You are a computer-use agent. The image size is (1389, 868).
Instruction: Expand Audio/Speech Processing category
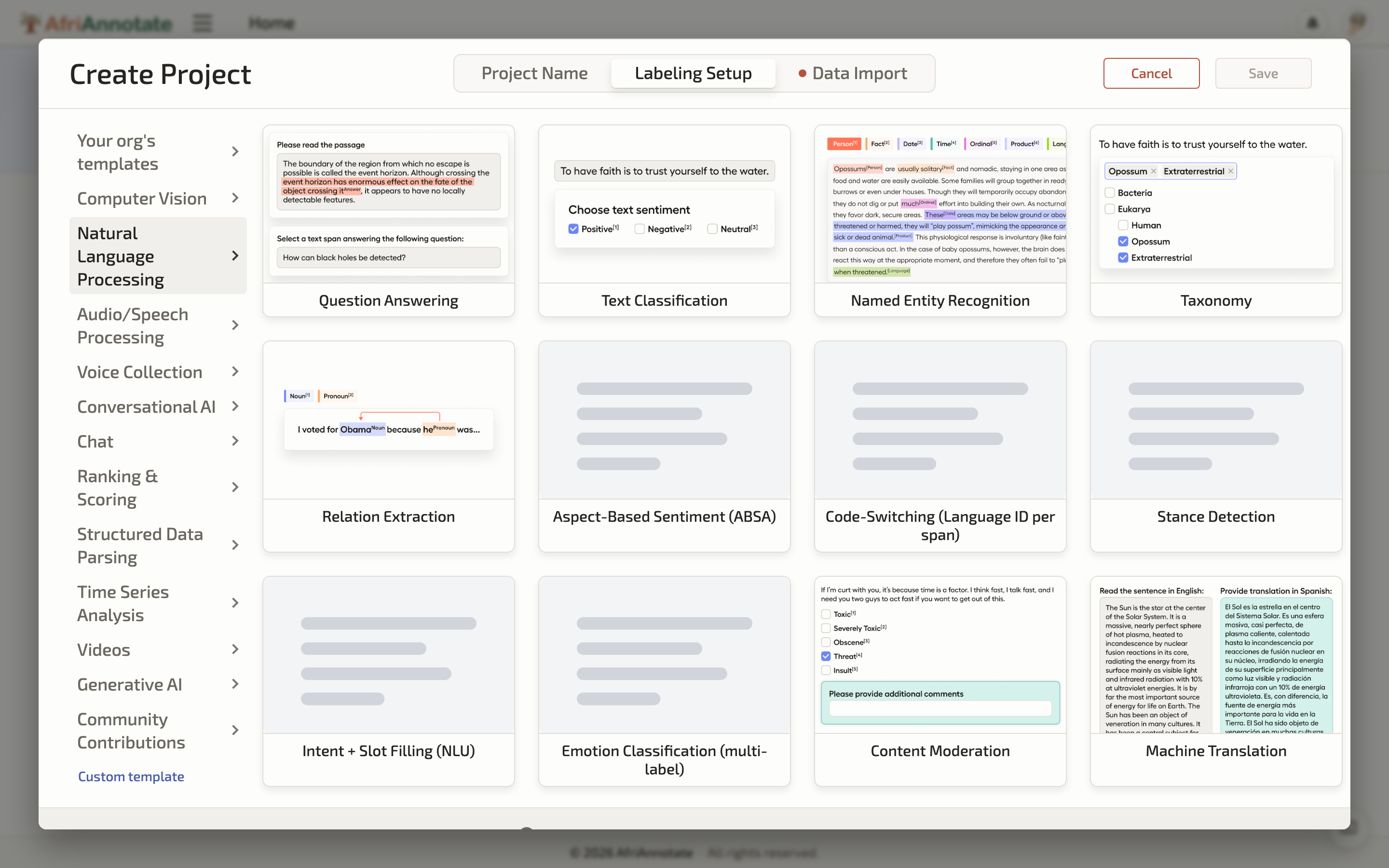coord(158,325)
